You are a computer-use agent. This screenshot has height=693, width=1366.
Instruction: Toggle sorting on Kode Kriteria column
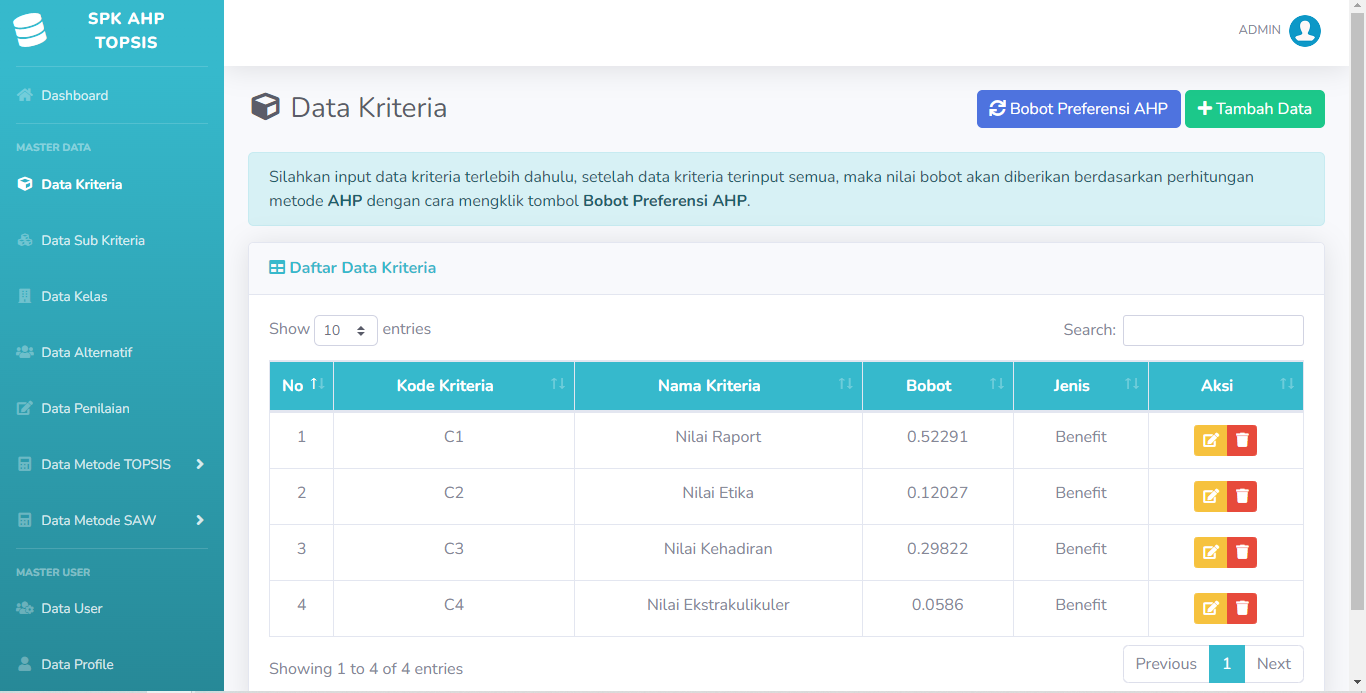coord(453,386)
